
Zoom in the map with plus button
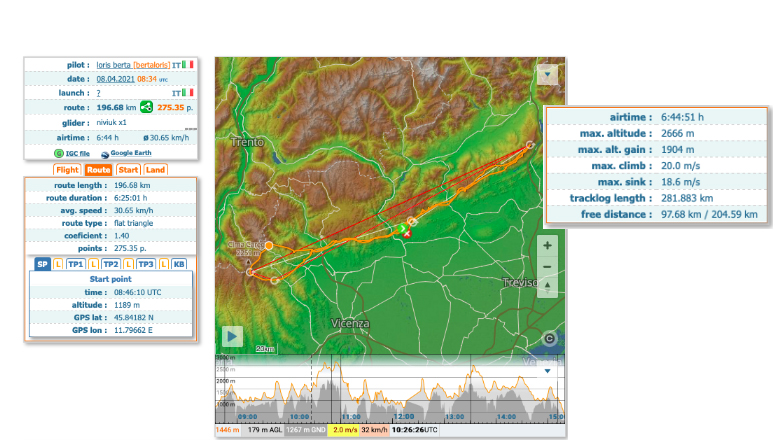click(547, 245)
